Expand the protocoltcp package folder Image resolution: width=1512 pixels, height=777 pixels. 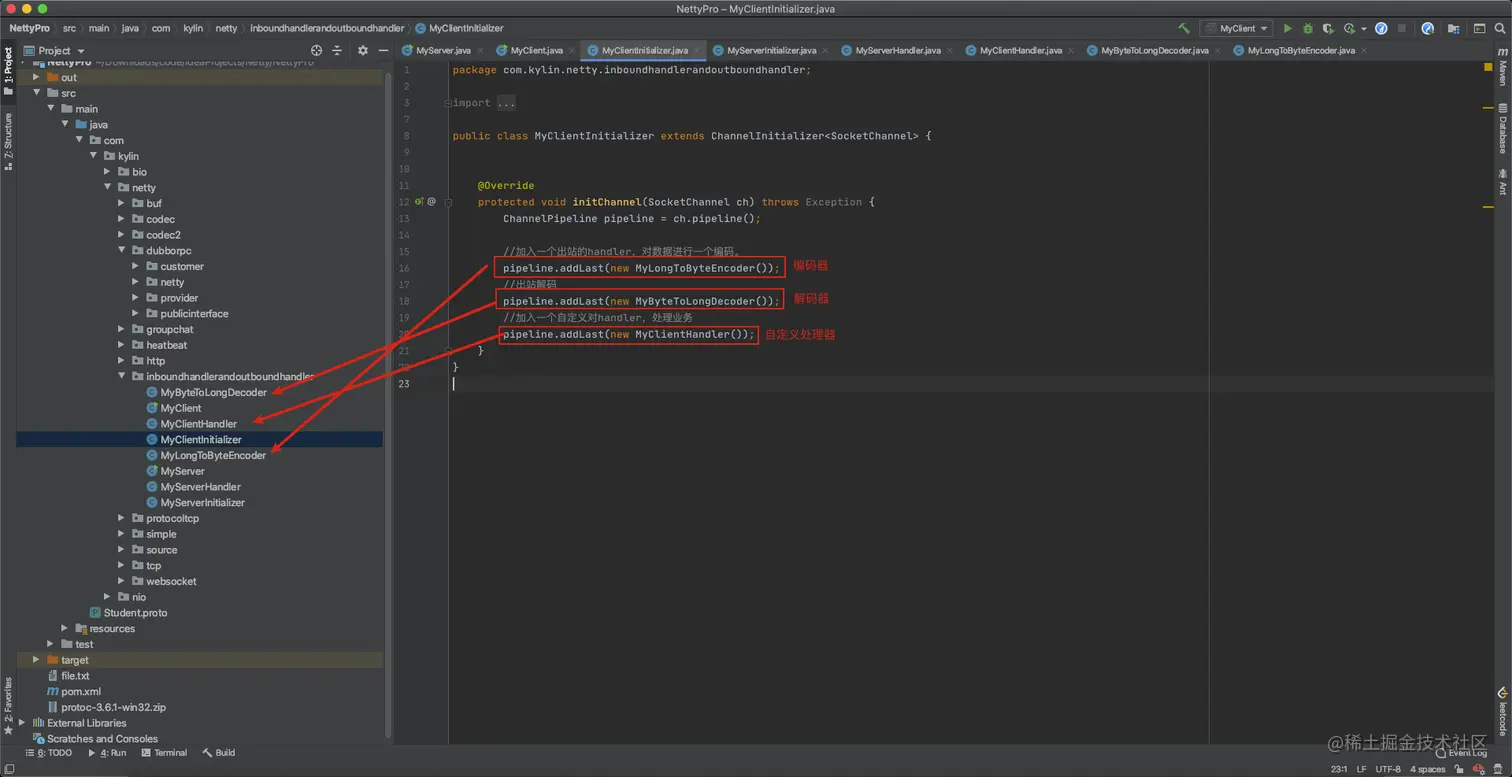pyautogui.click(x=122, y=518)
